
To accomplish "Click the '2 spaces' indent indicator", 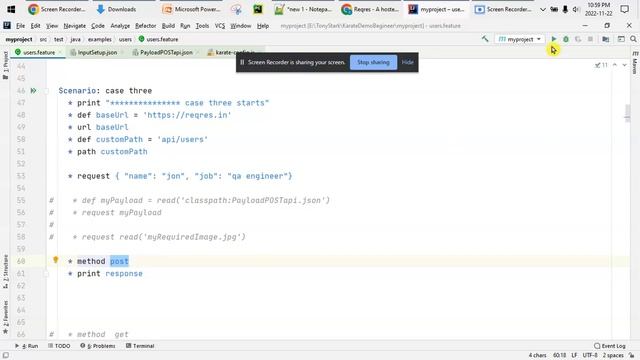I will (x=613, y=356).
